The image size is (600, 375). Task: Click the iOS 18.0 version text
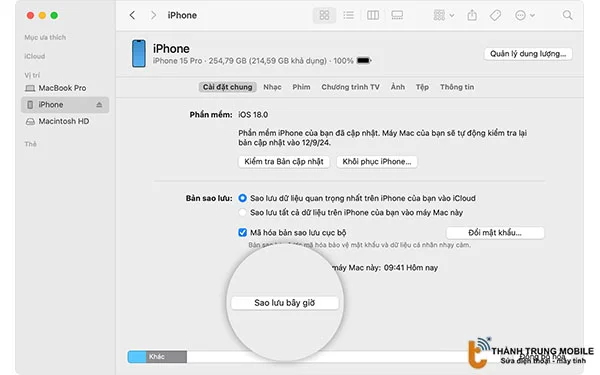pyautogui.click(x=253, y=115)
